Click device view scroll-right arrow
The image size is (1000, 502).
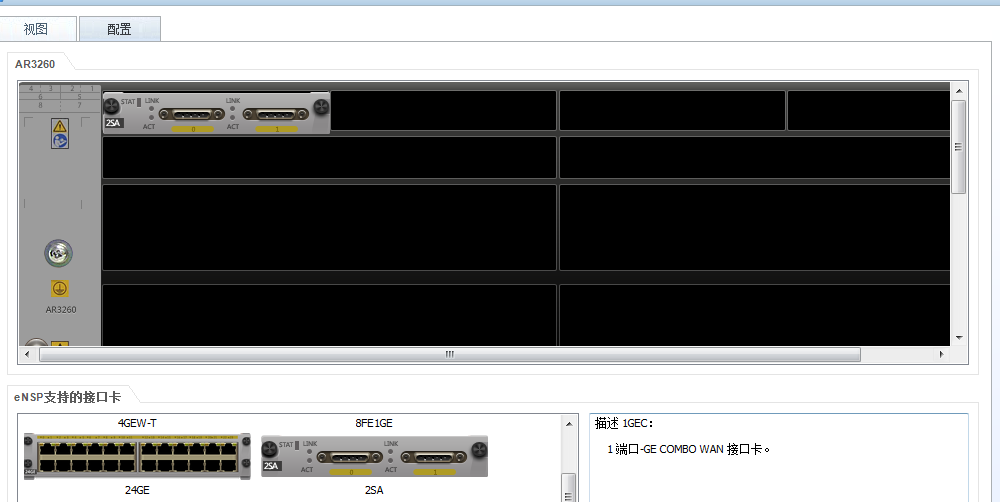pos(941,354)
